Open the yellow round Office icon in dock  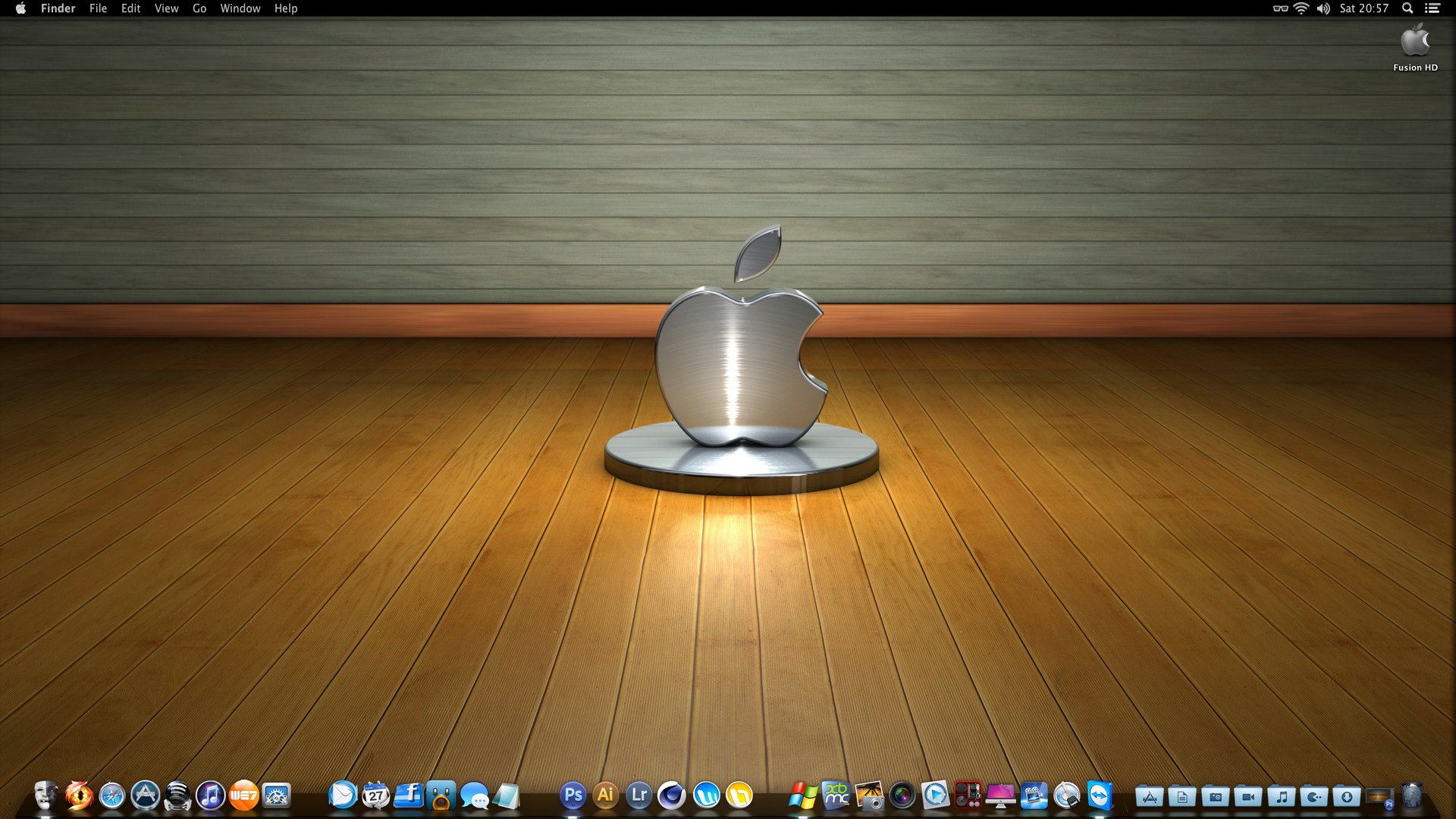click(x=739, y=795)
